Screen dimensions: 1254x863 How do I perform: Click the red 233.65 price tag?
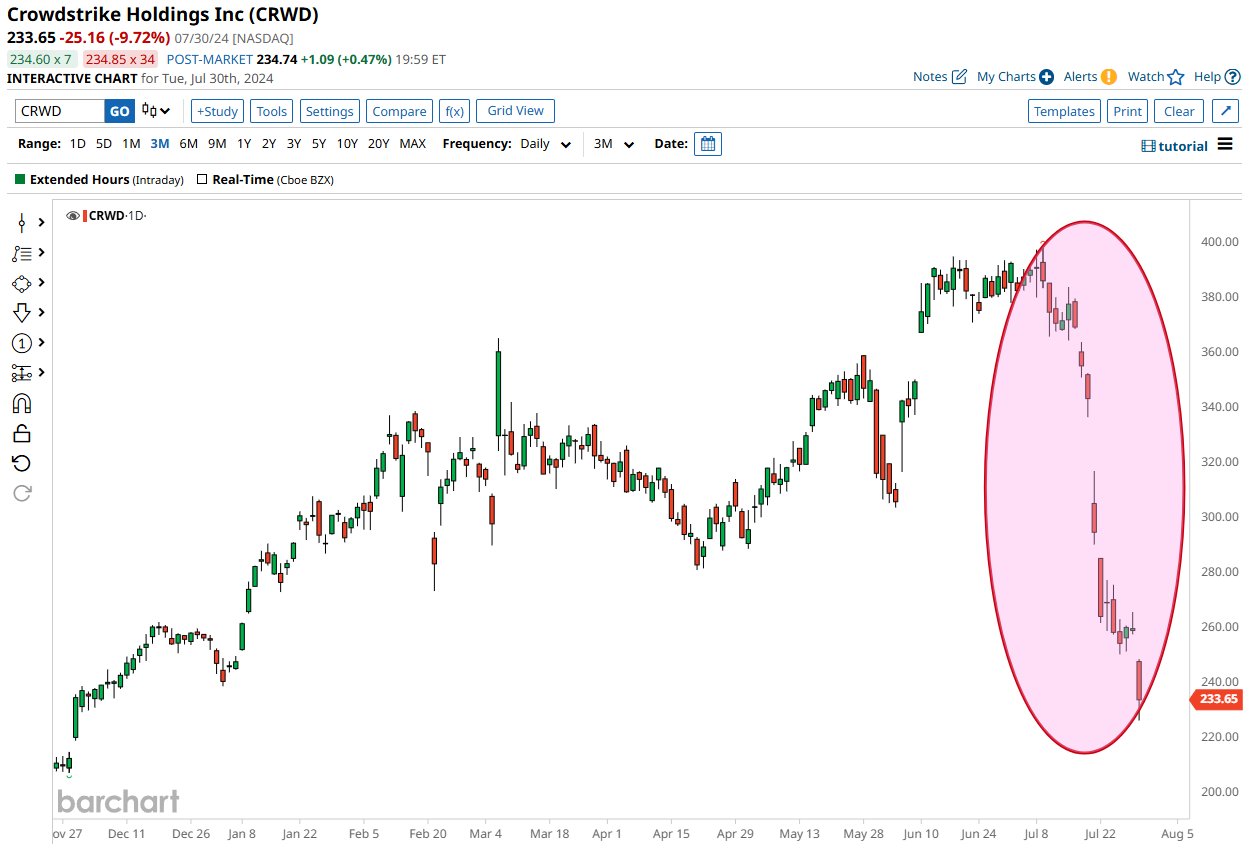1216,699
